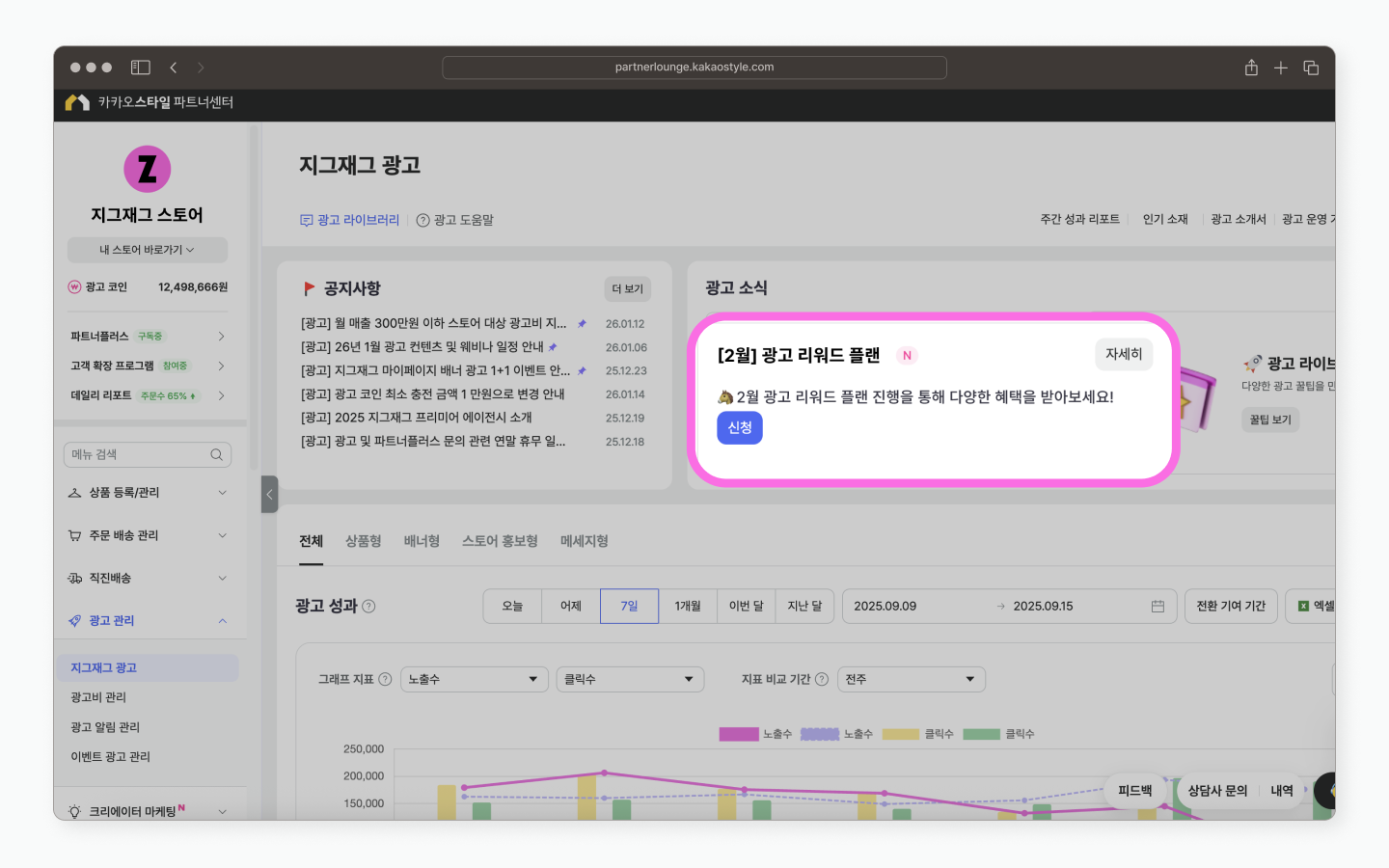This screenshot has width=1389, height=868.
Task: Switch to the 상품형 tab
Action: coord(362,541)
